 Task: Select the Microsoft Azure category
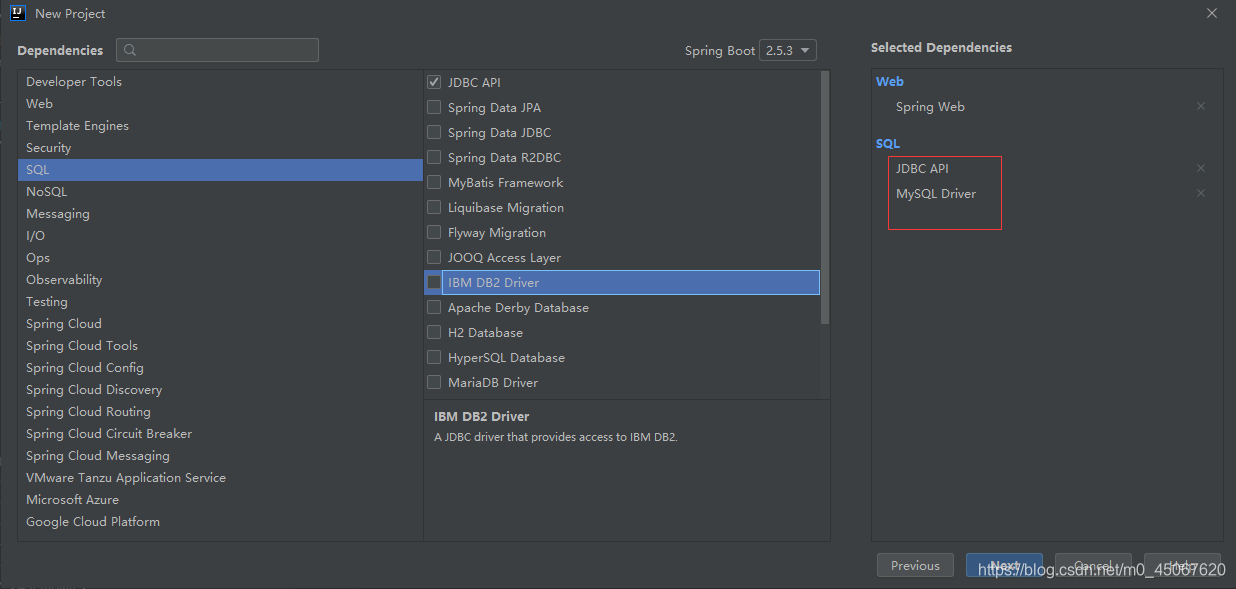(x=220, y=500)
